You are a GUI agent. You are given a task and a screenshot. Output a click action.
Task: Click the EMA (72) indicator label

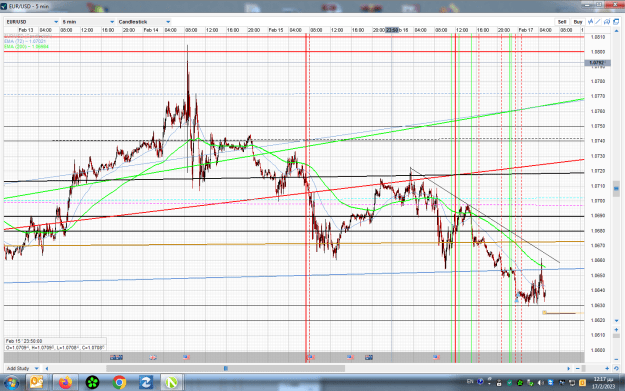coord(25,41)
